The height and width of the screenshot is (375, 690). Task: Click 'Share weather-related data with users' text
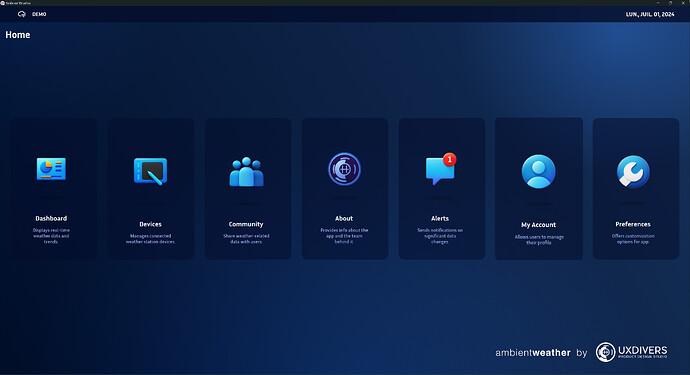(x=246, y=239)
